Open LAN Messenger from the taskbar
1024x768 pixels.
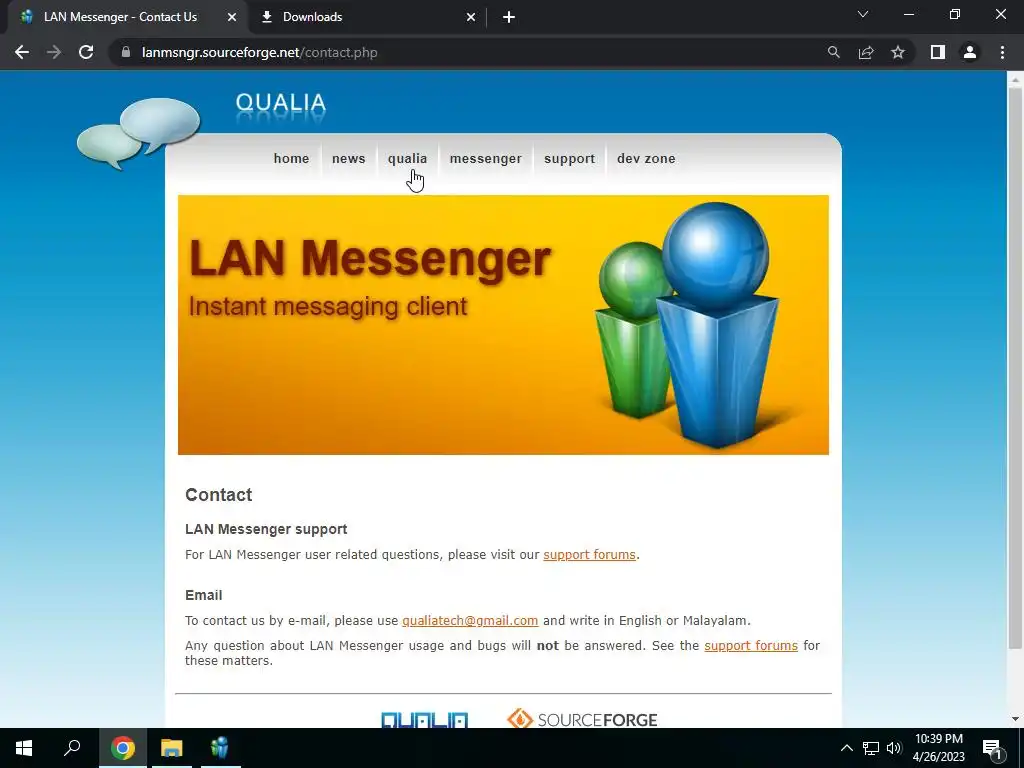point(220,748)
